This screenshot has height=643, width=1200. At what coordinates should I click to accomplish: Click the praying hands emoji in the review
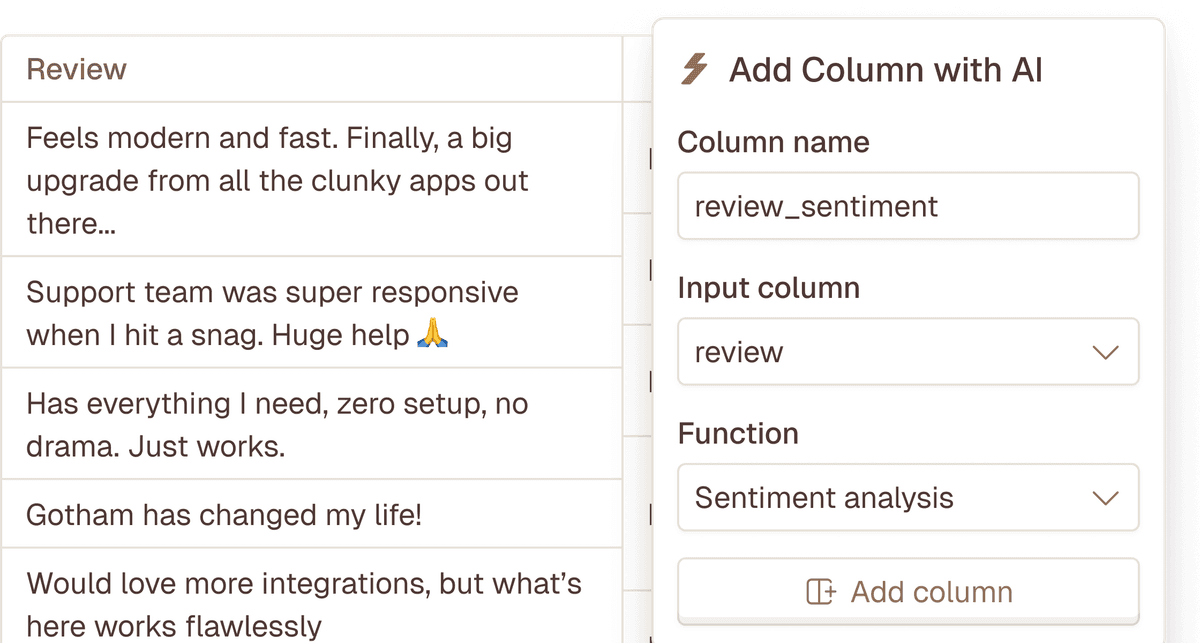432,334
